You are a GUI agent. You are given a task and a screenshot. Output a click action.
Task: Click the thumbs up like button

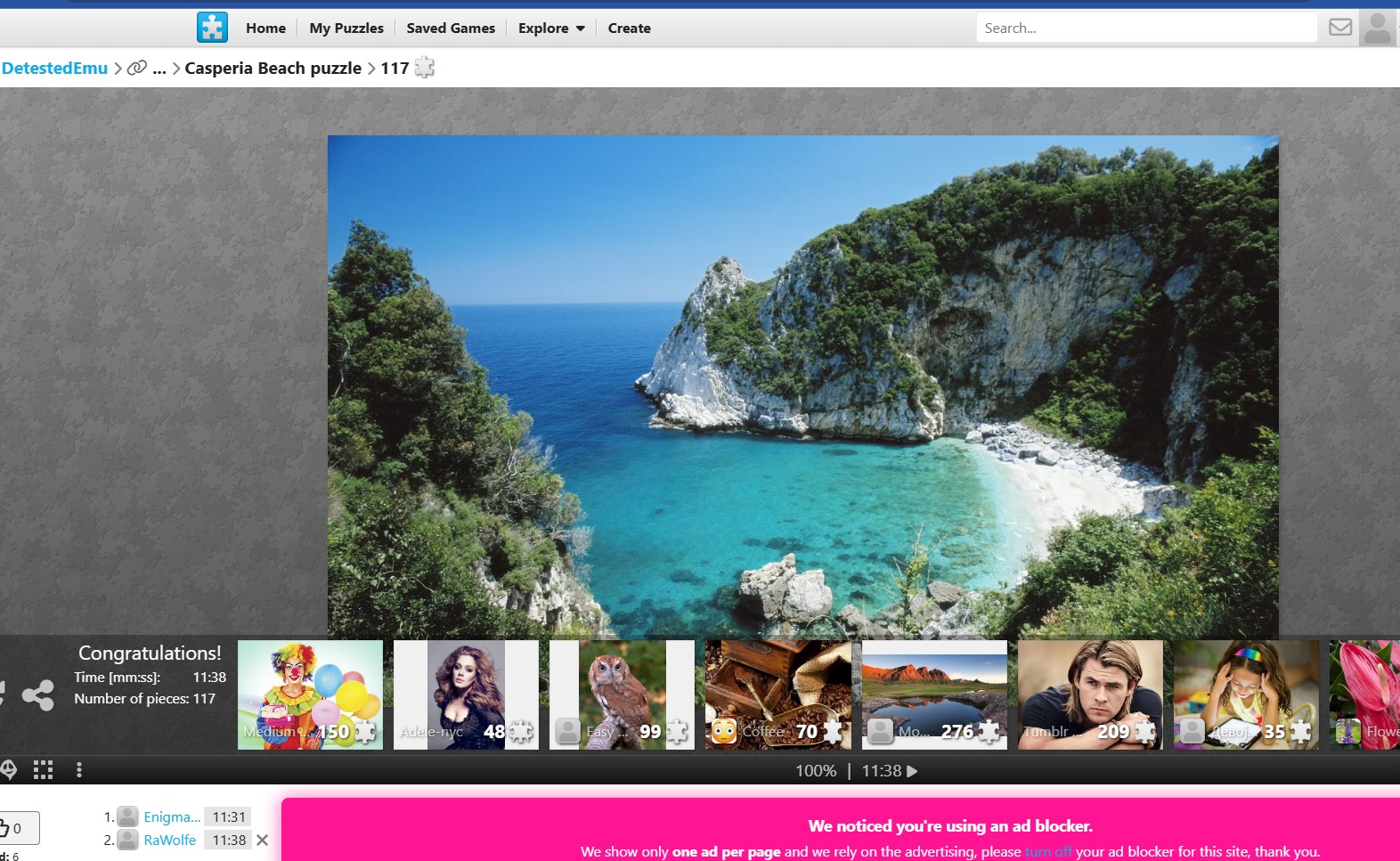coord(13,828)
